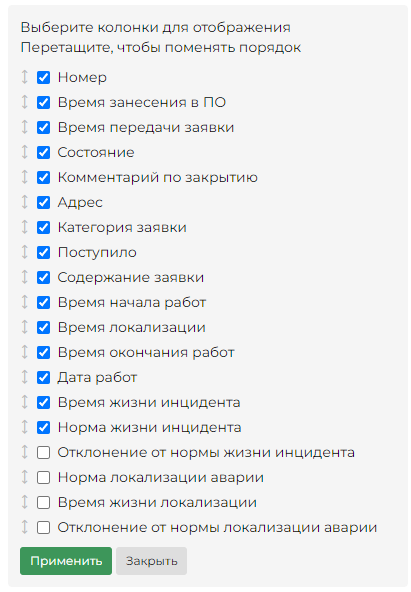Tick Отклонение от нормы локализации аварии checkbox

pos(43,527)
